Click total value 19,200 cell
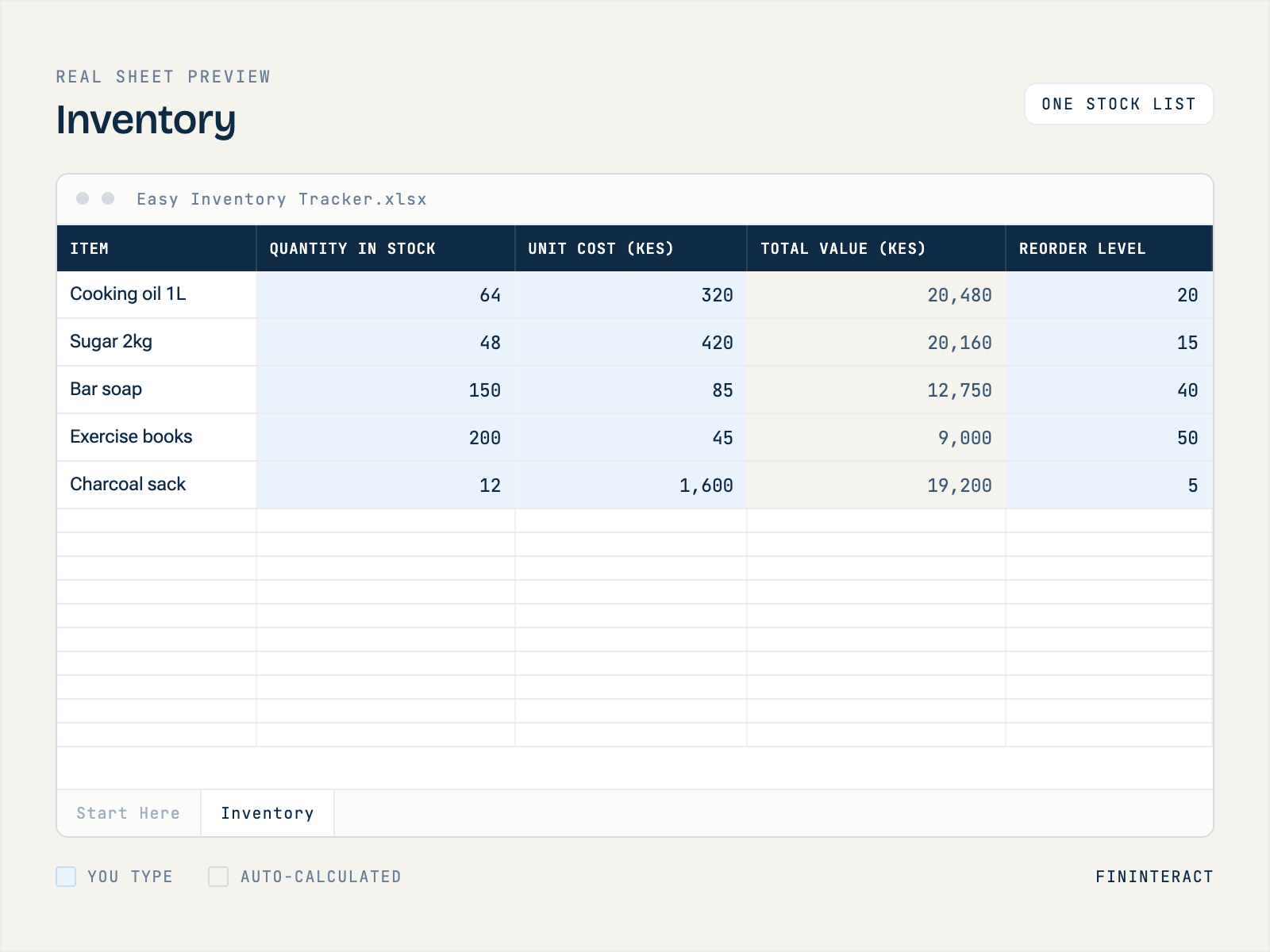 [x=876, y=485]
